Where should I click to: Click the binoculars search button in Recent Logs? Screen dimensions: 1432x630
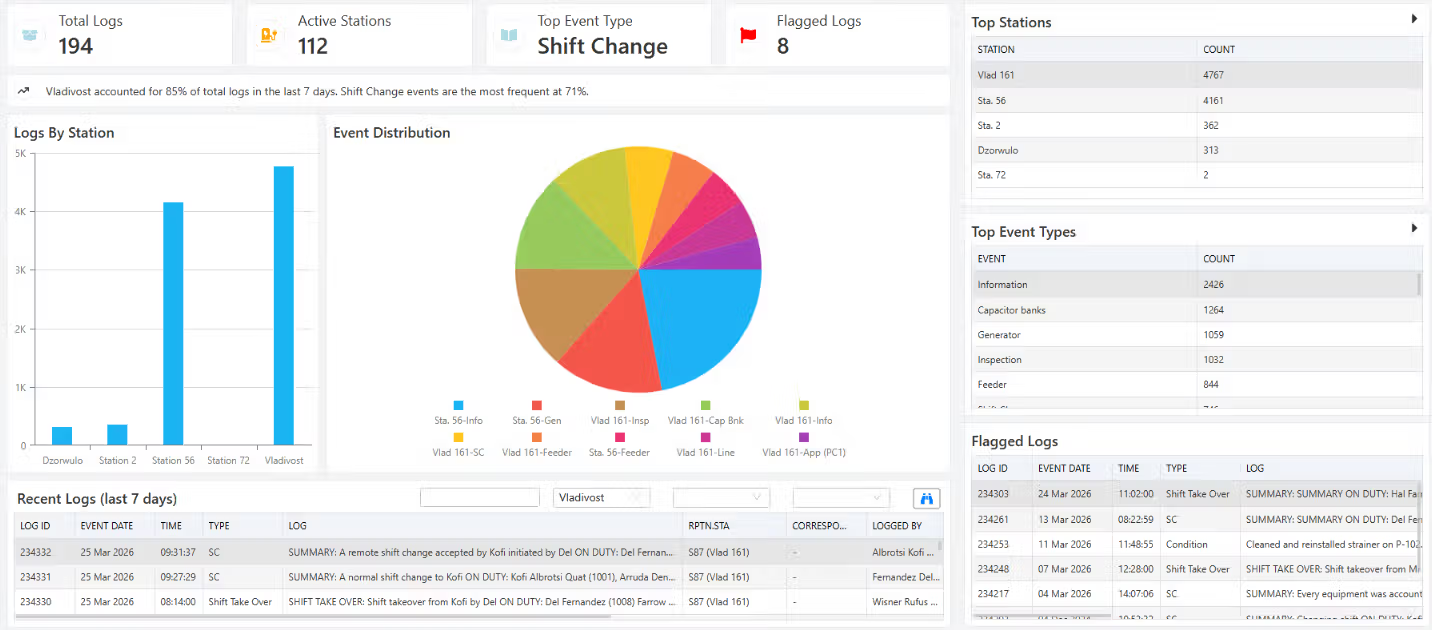point(927,498)
